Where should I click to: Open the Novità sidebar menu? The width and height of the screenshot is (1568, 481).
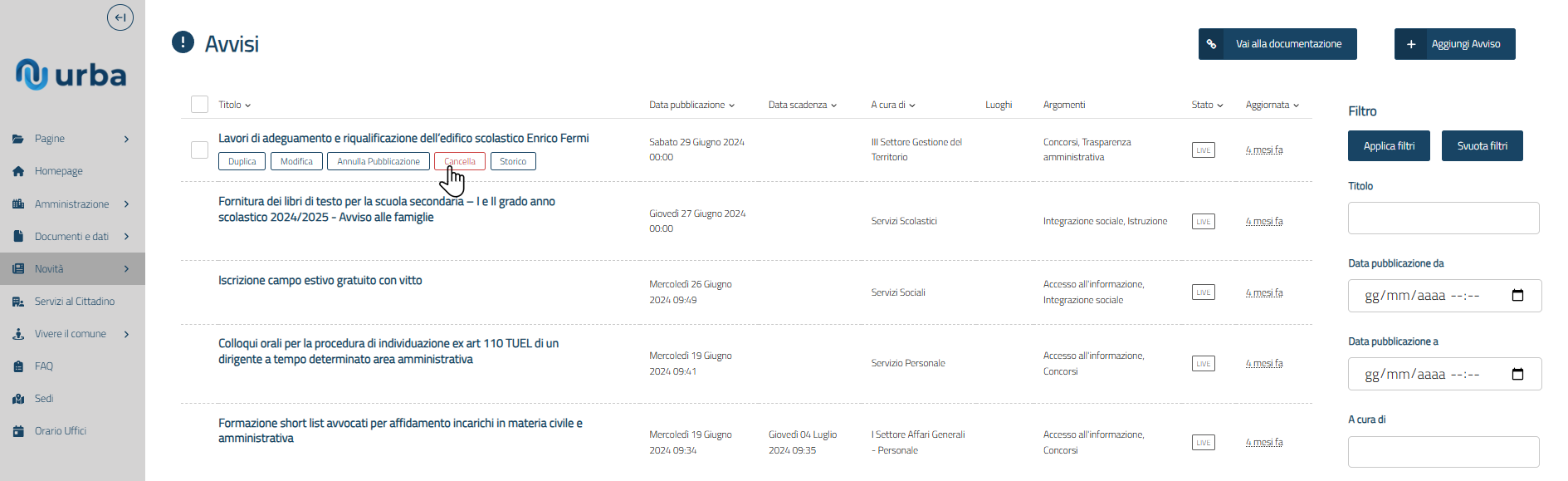tap(50, 269)
